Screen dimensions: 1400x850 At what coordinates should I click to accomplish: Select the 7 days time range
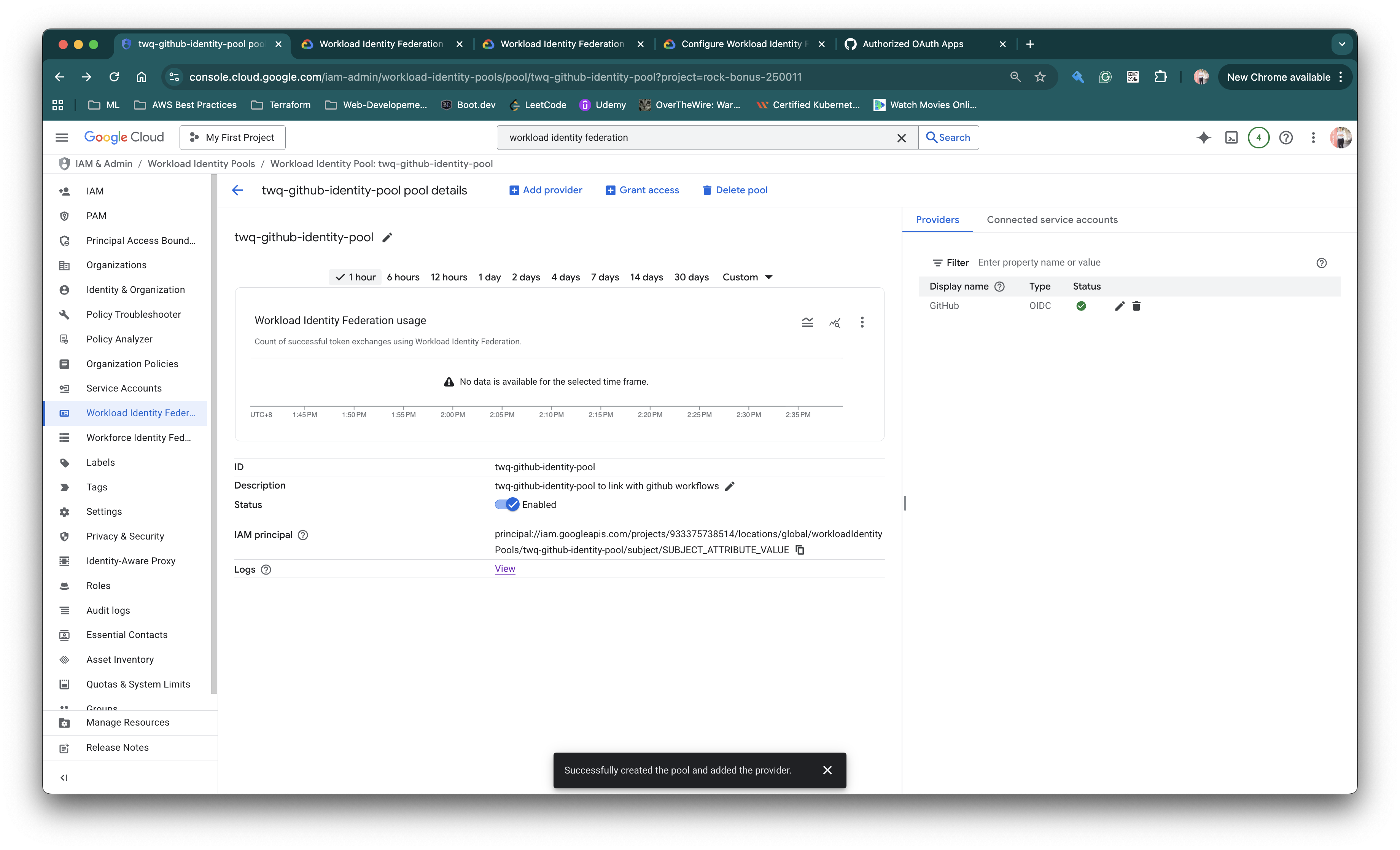click(605, 277)
